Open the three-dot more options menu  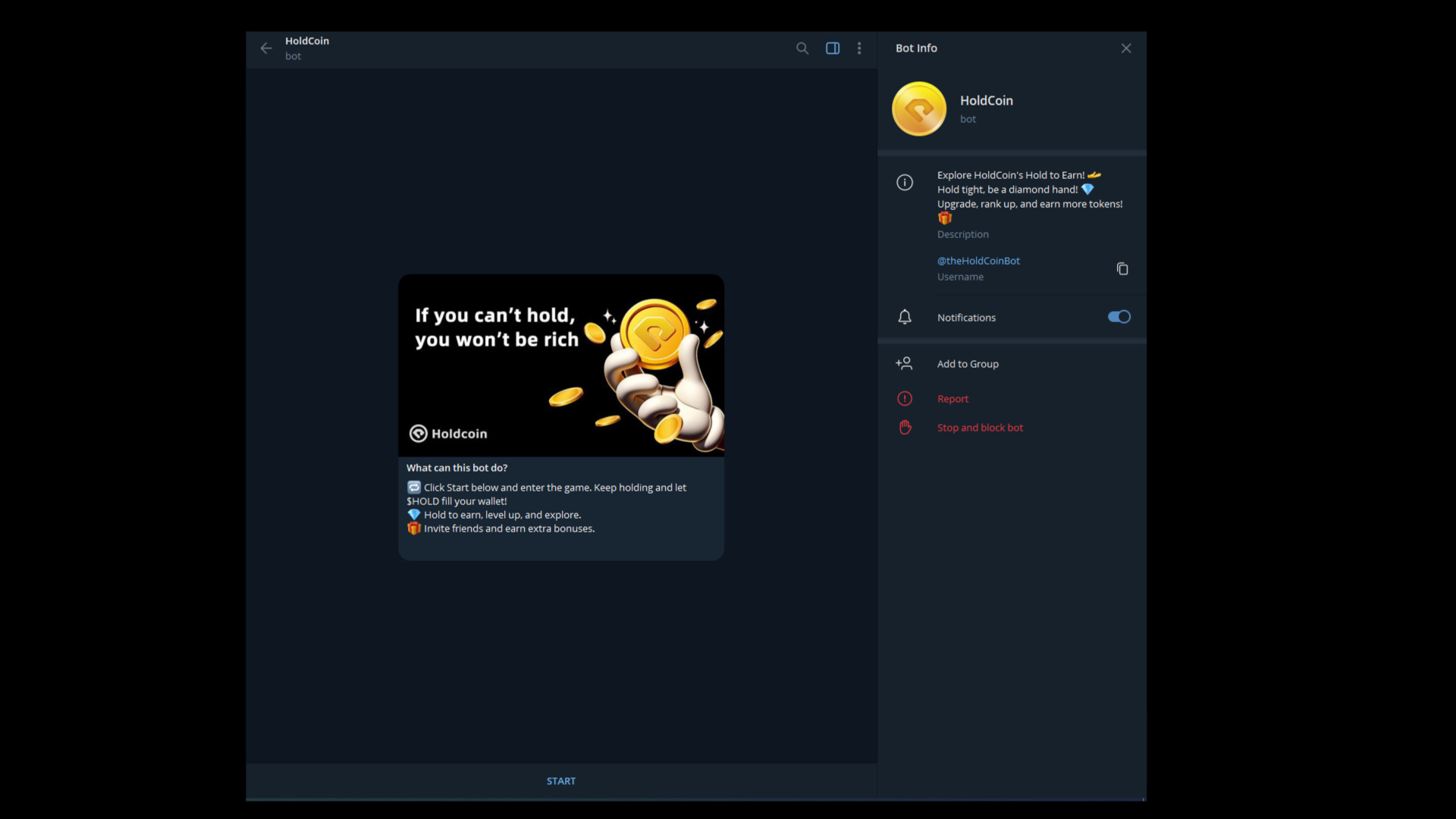pyautogui.click(x=859, y=48)
